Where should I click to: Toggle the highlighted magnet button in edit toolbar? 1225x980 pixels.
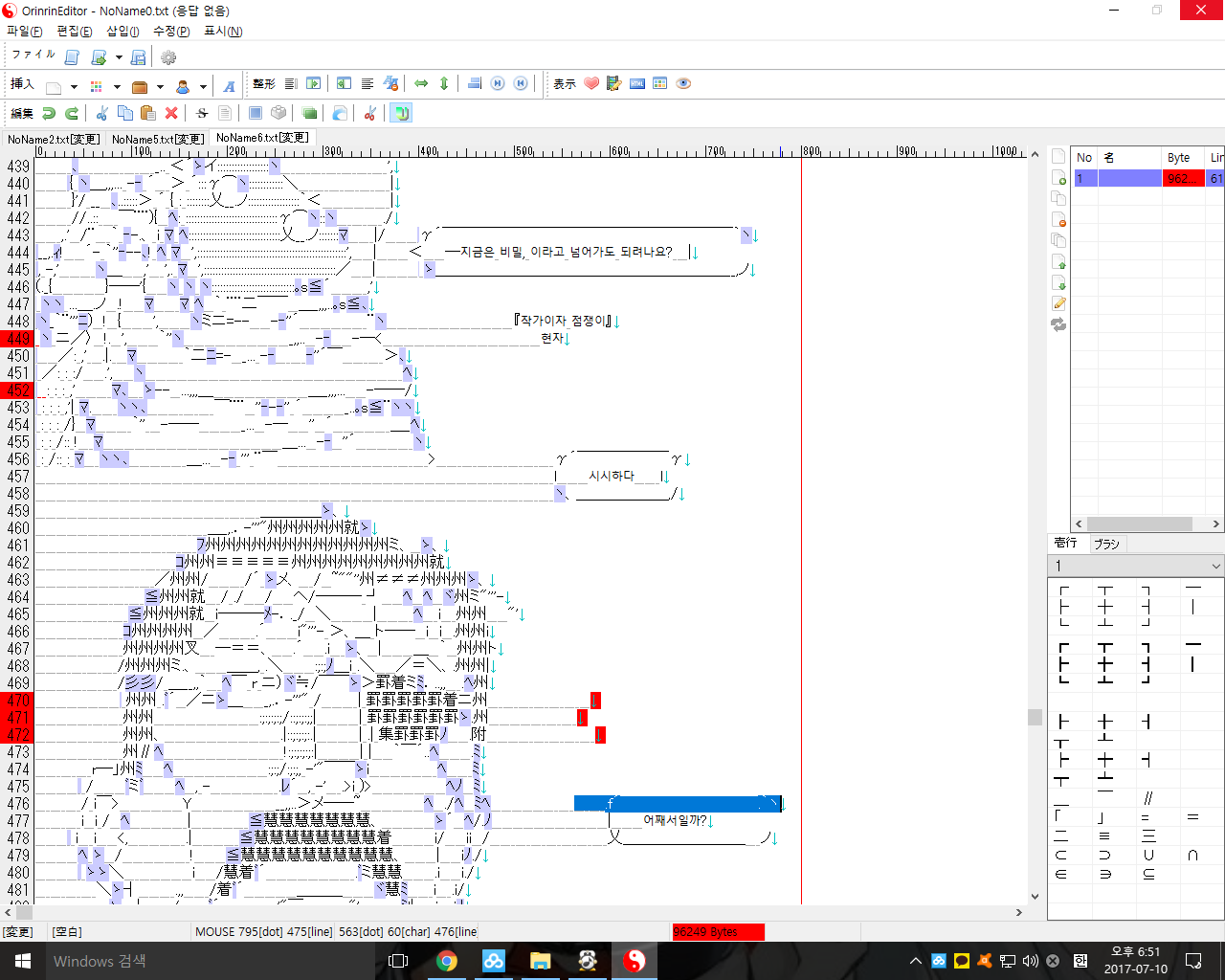click(x=401, y=113)
